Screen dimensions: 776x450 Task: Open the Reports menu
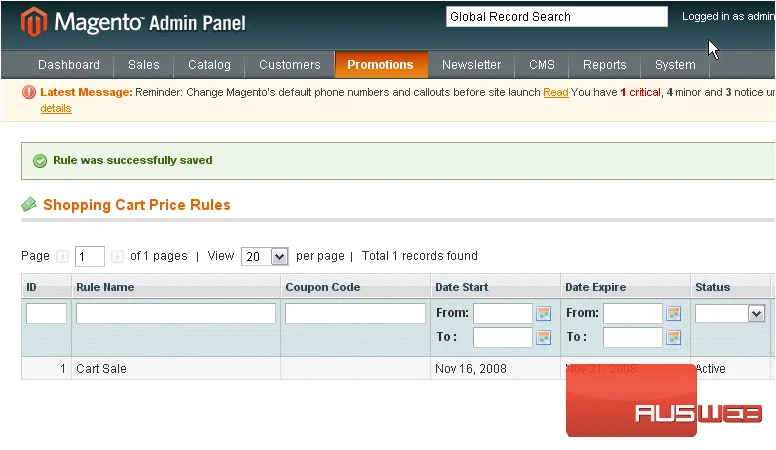coord(604,65)
